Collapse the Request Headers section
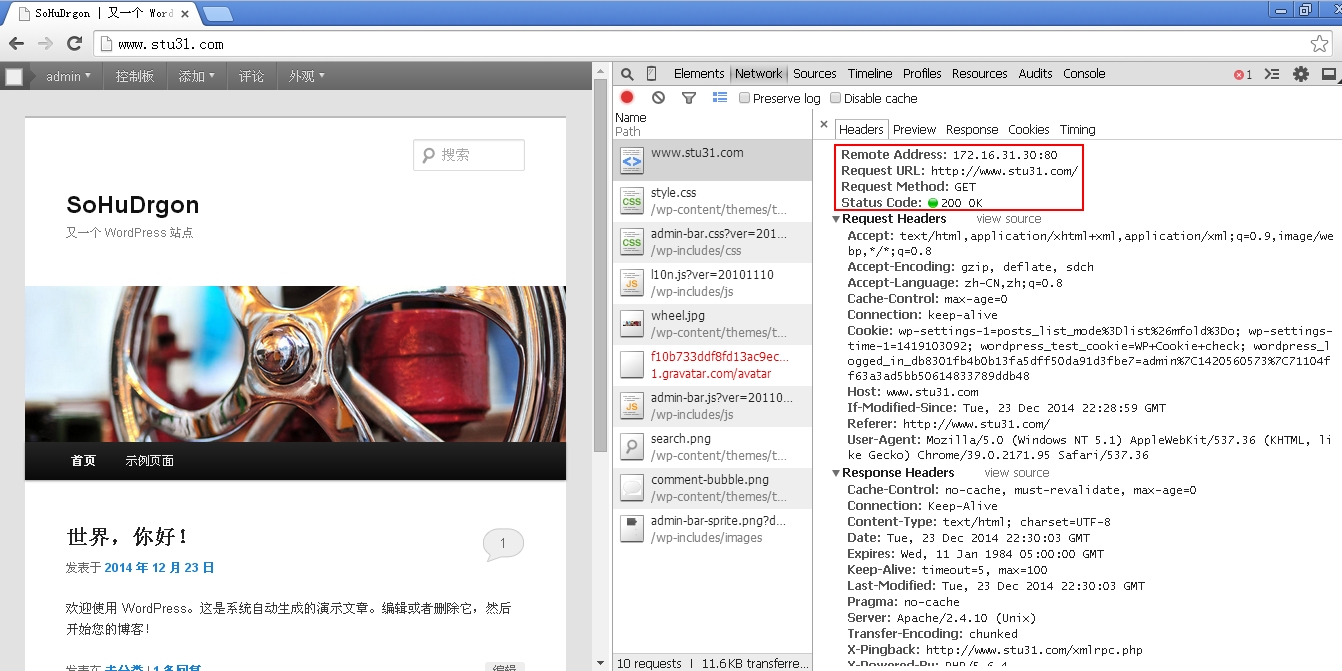Screen dimensions: 1342x671 (836, 219)
